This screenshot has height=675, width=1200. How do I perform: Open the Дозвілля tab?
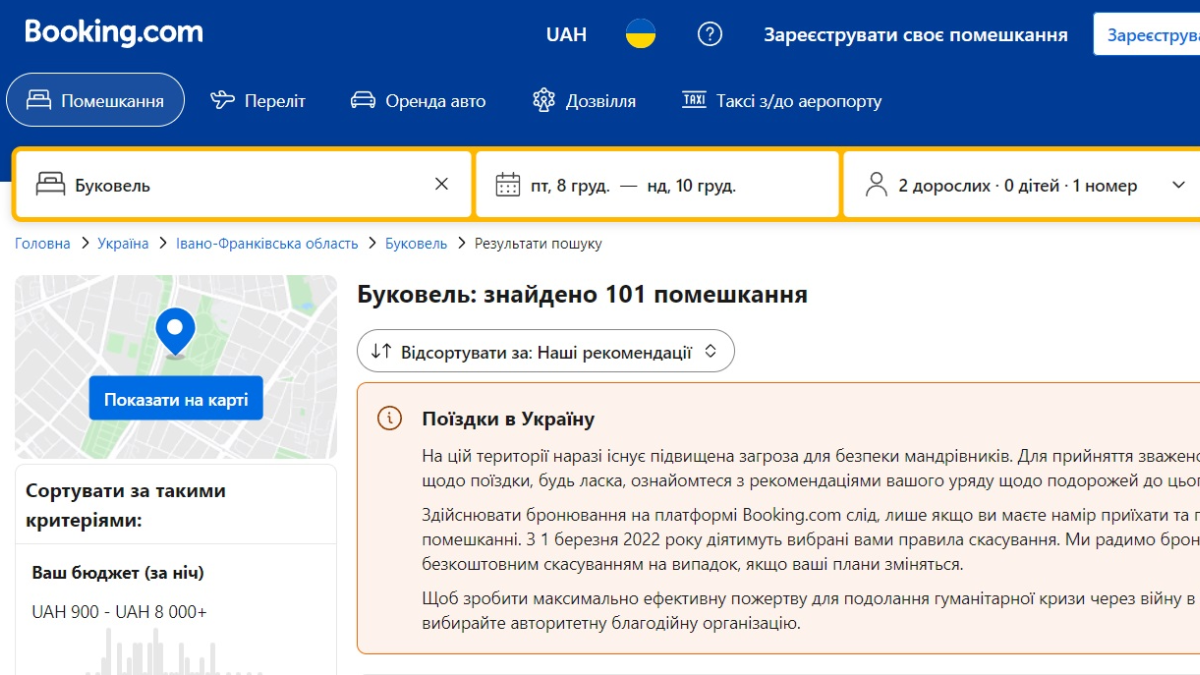click(x=584, y=101)
